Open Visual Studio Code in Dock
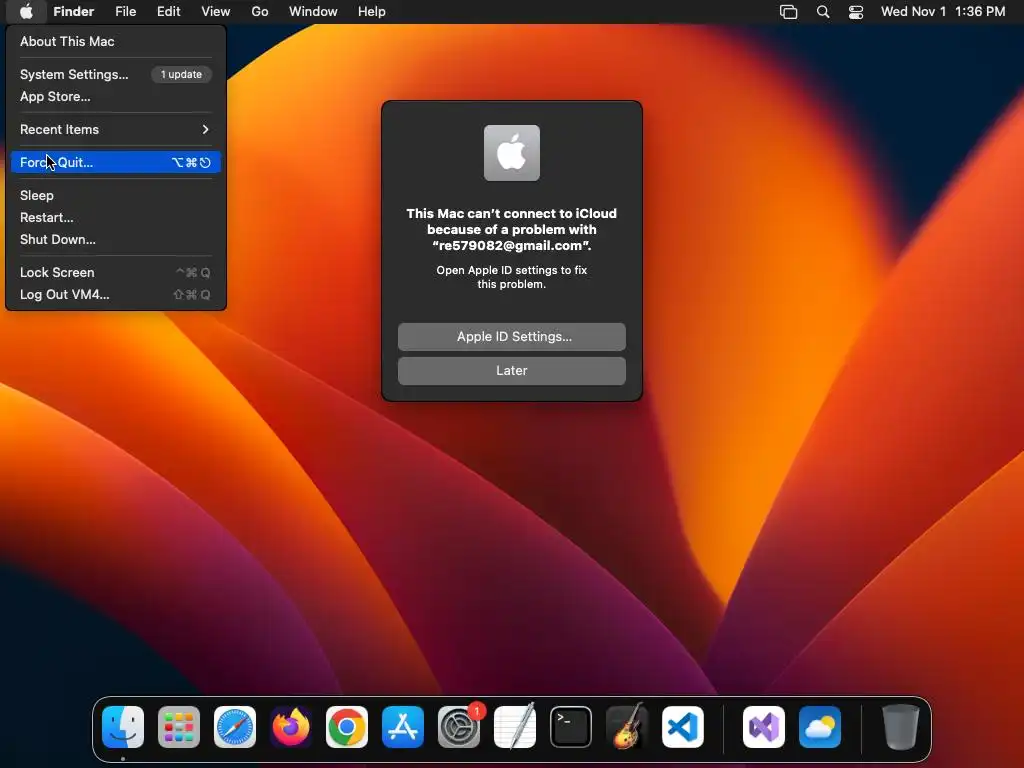Screen dimensions: 1024x768 [683, 727]
